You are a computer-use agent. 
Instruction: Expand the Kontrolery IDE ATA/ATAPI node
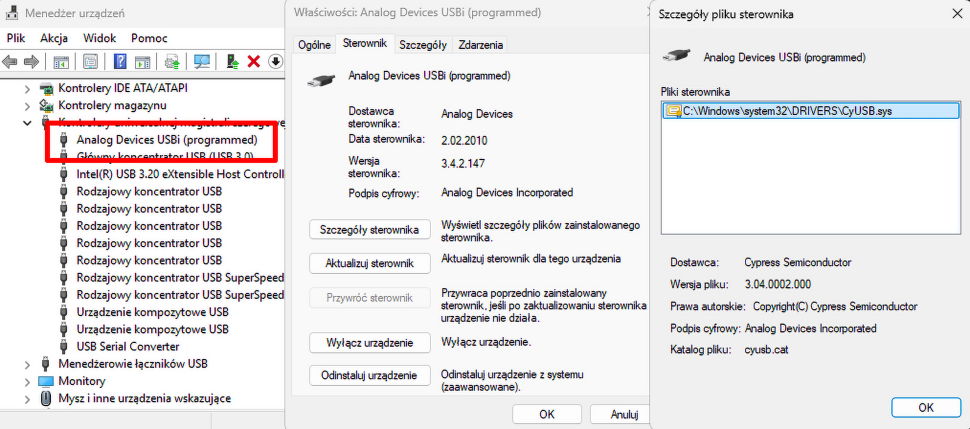coord(27,88)
